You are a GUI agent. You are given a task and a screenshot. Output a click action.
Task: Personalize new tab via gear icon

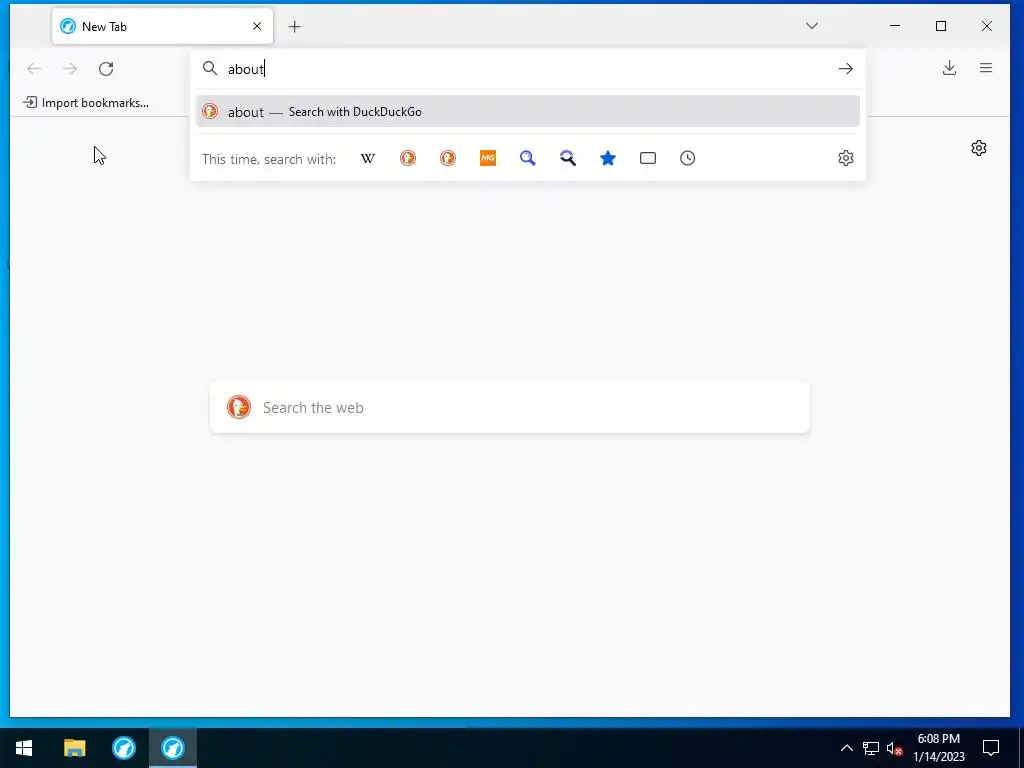pyautogui.click(x=978, y=148)
